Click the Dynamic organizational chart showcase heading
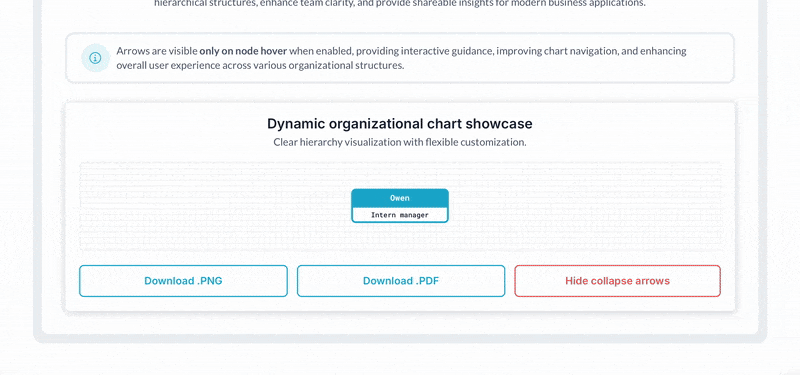 pyautogui.click(x=400, y=123)
